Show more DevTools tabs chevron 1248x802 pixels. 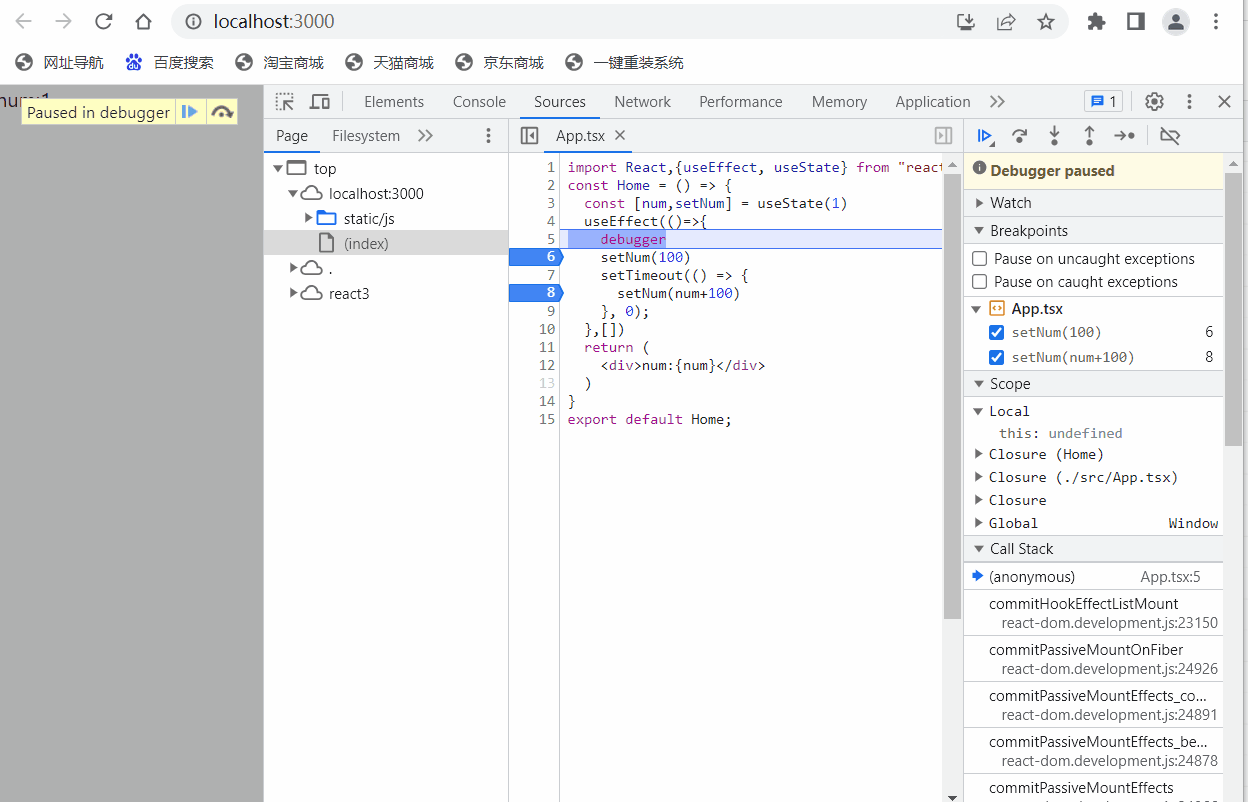pyautogui.click(x=997, y=101)
